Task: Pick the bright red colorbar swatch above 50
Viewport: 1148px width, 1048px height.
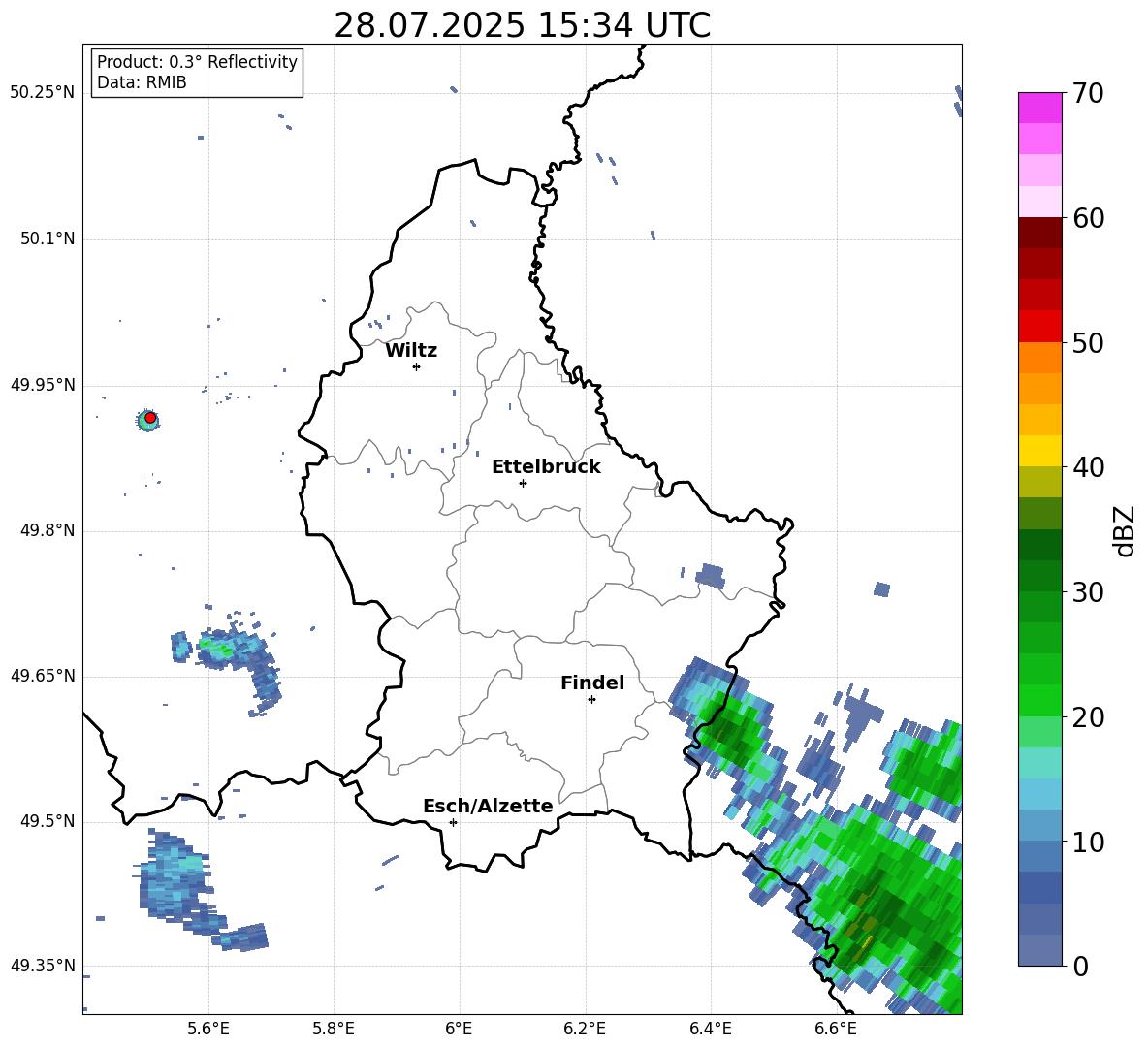Action: point(1039,327)
